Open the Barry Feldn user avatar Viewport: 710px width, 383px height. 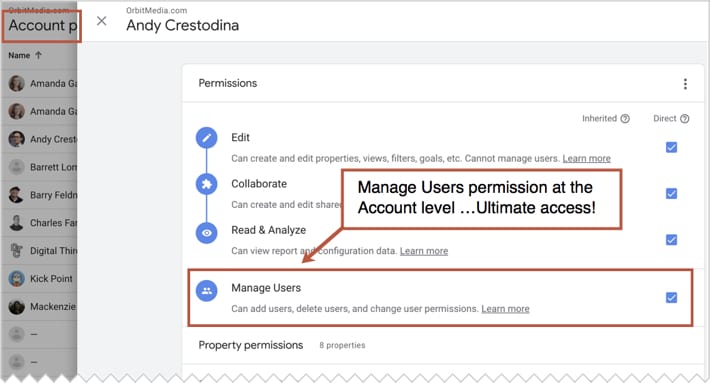coord(16,195)
